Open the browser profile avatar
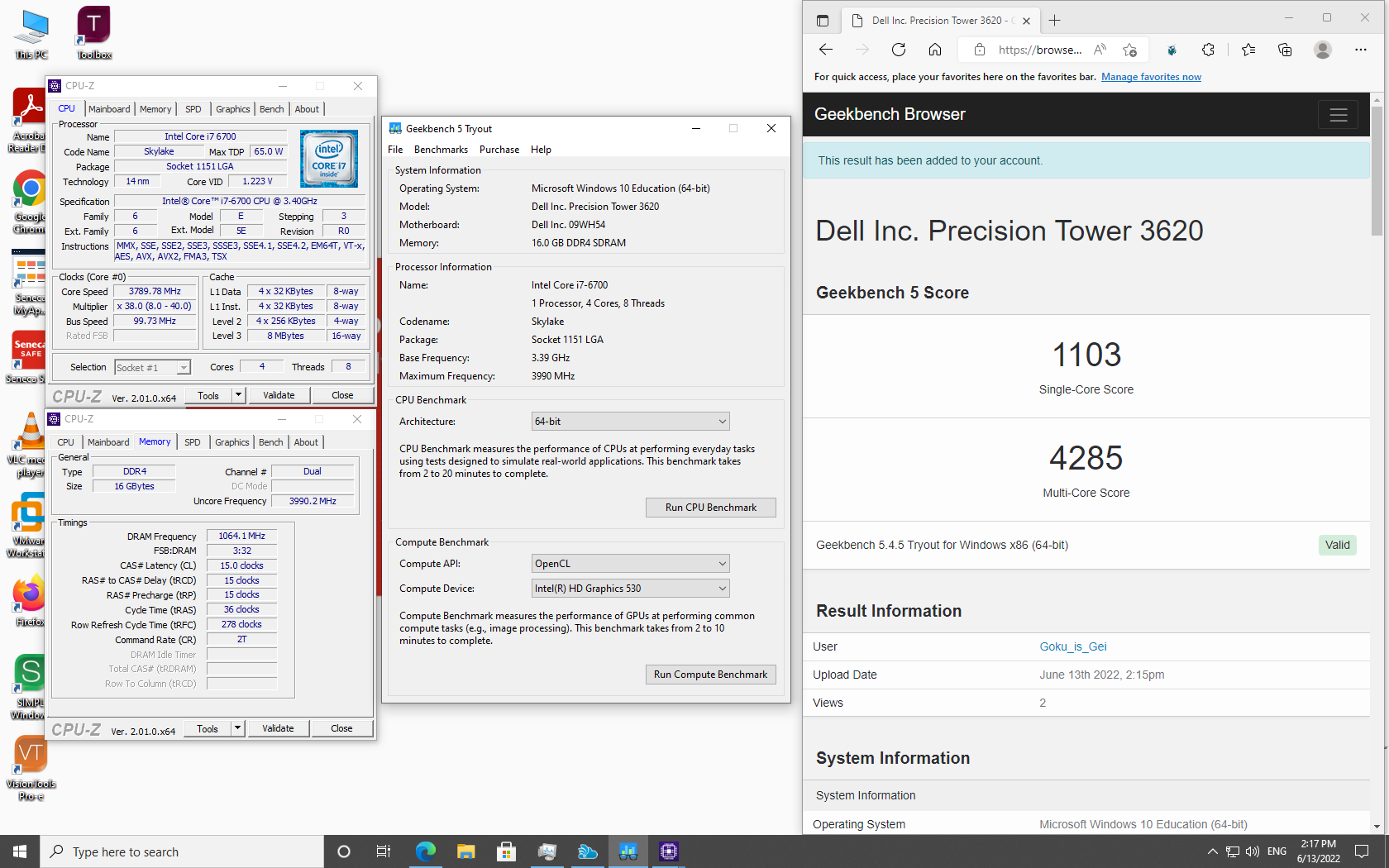This screenshot has width=1389, height=868. tap(1323, 50)
